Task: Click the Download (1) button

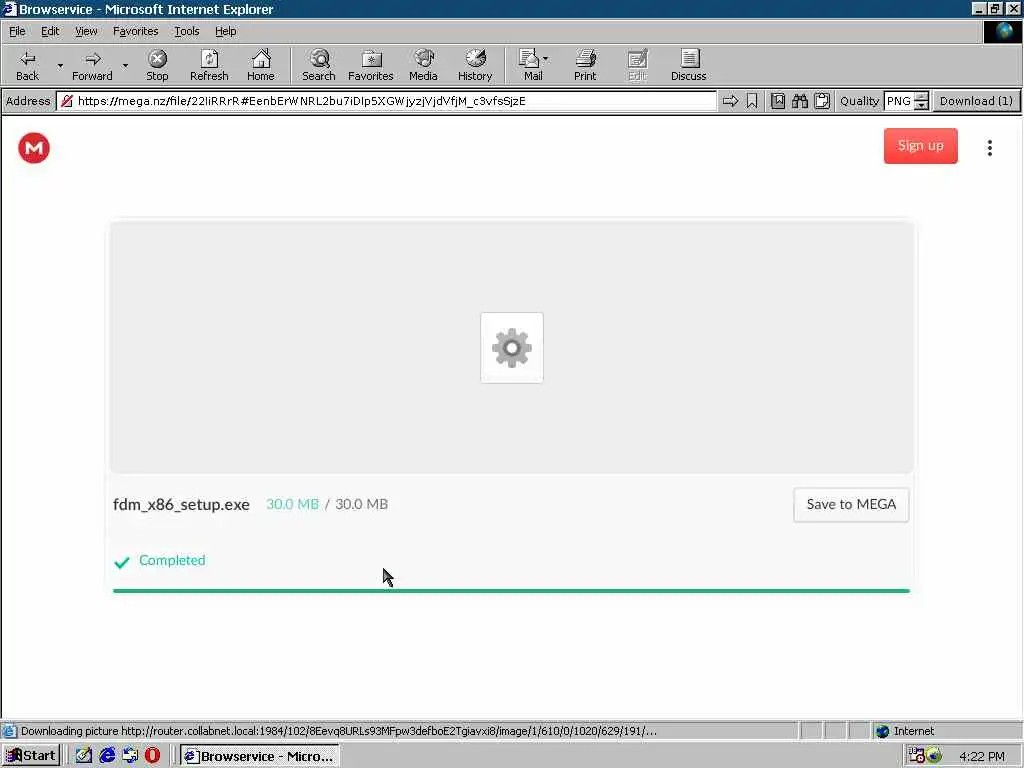Action: tap(976, 101)
